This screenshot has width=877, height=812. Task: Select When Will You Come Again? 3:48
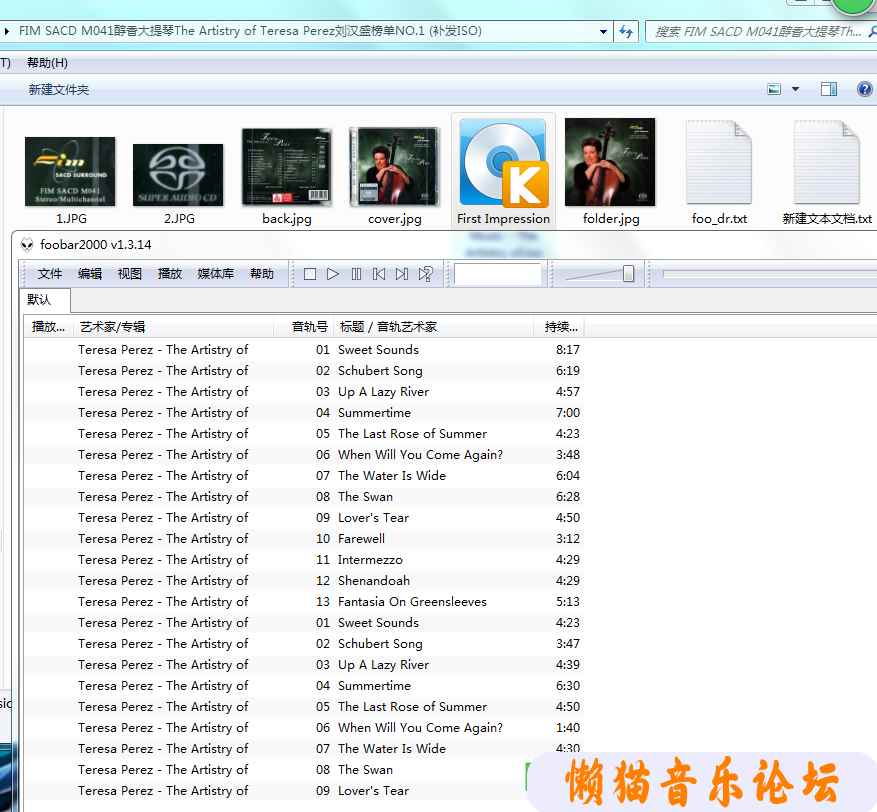click(304, 455)
